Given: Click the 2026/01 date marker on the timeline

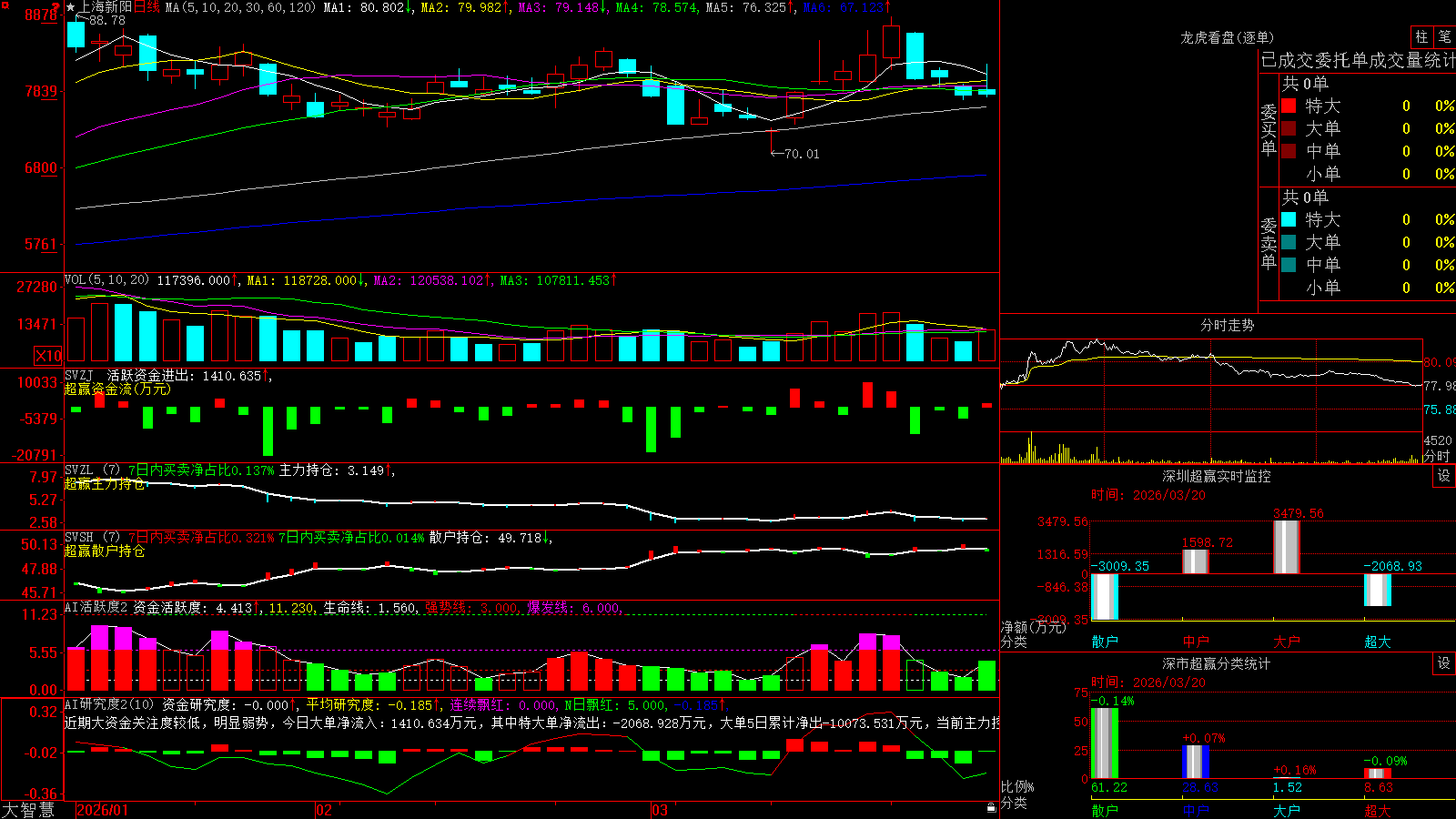Looking at the screenshot, I should pyautogui.click(x=102, y=810).
